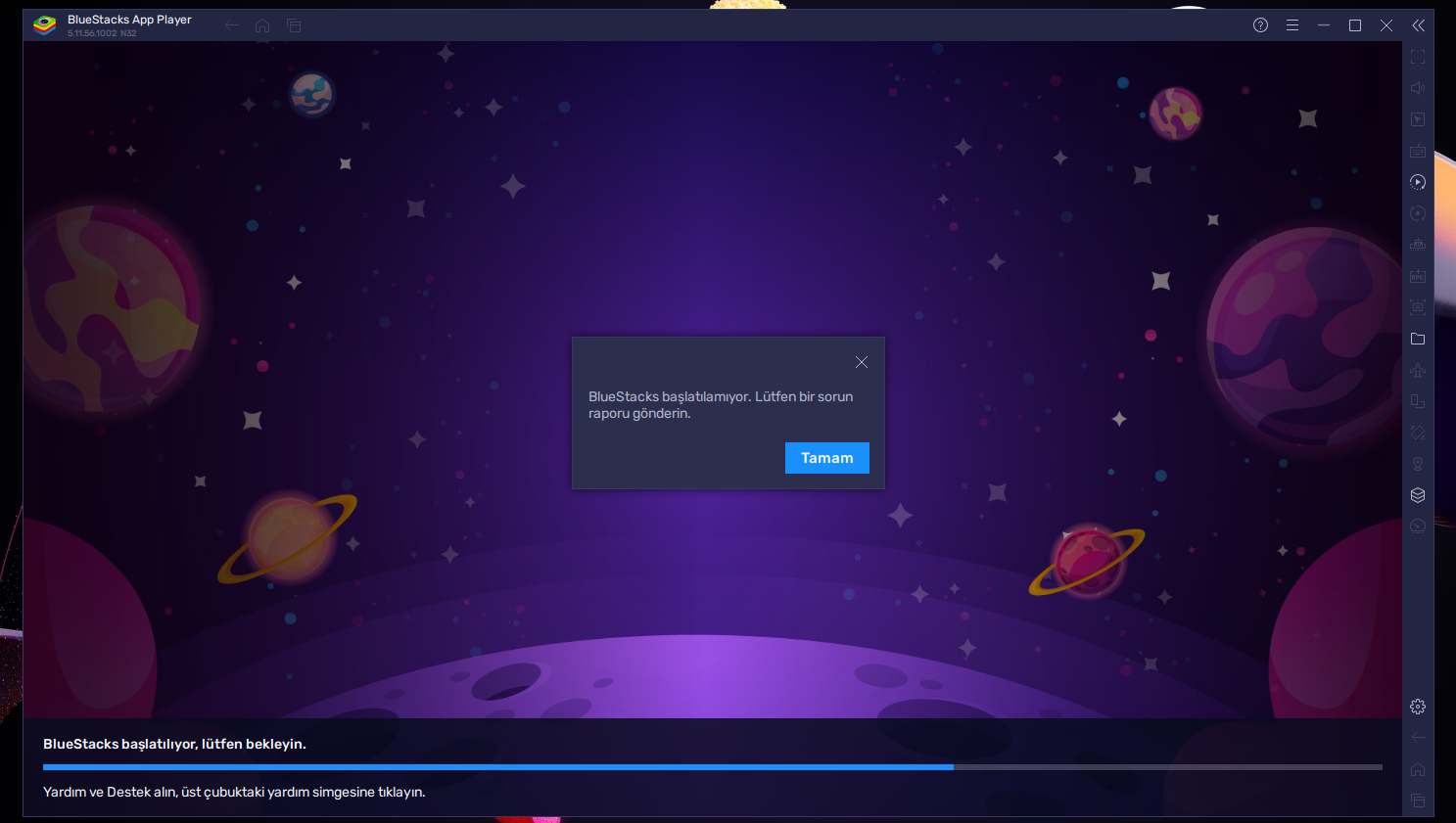The width and height of the screenshot is (1456, 823).
Task: Open the multi-instance manager layers icon
Action: pos(1418,495)
